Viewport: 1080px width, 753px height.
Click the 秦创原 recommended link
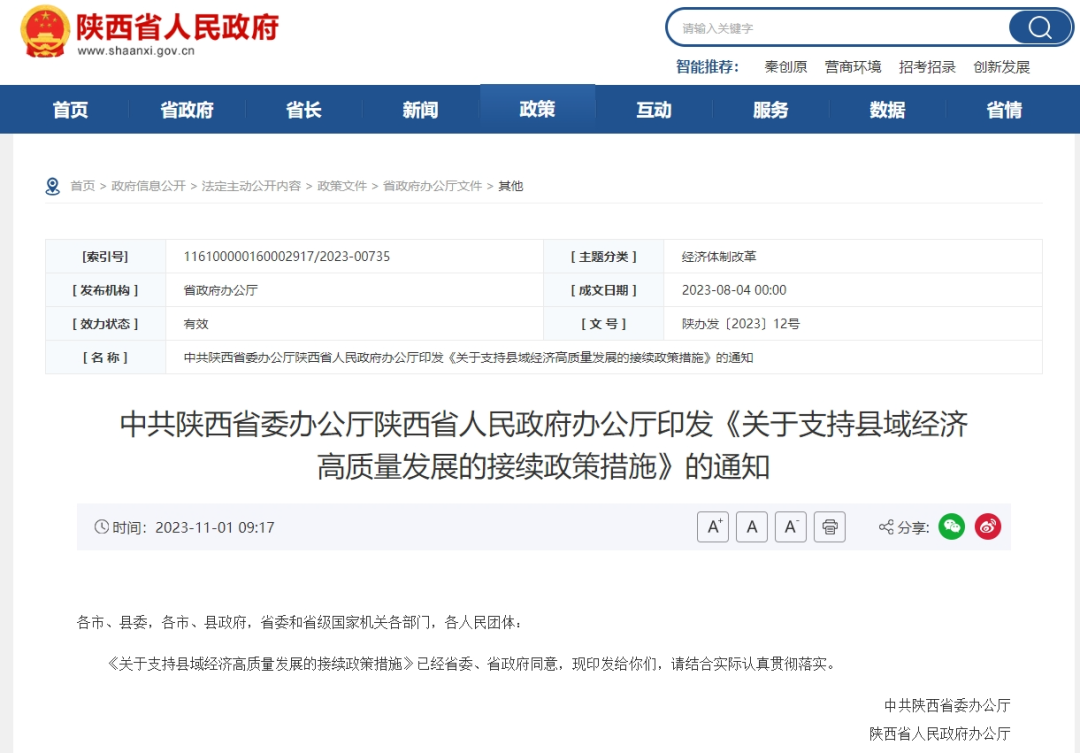point(785,67)
